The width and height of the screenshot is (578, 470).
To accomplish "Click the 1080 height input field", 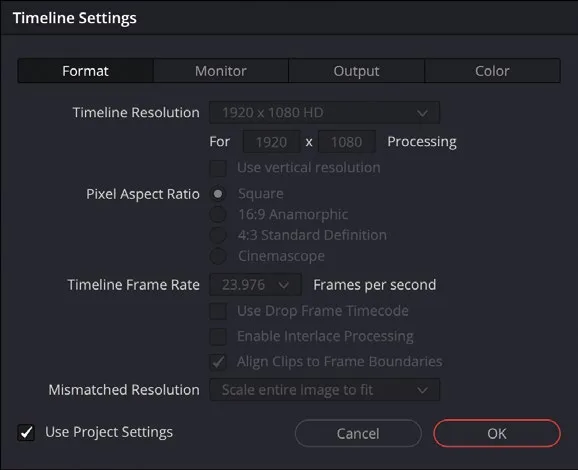I will [x=347, y=142].
